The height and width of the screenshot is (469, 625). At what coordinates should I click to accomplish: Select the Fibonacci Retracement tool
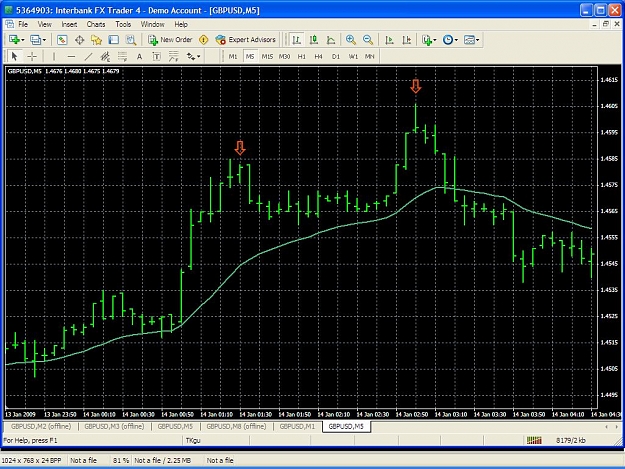coord(122,57)
